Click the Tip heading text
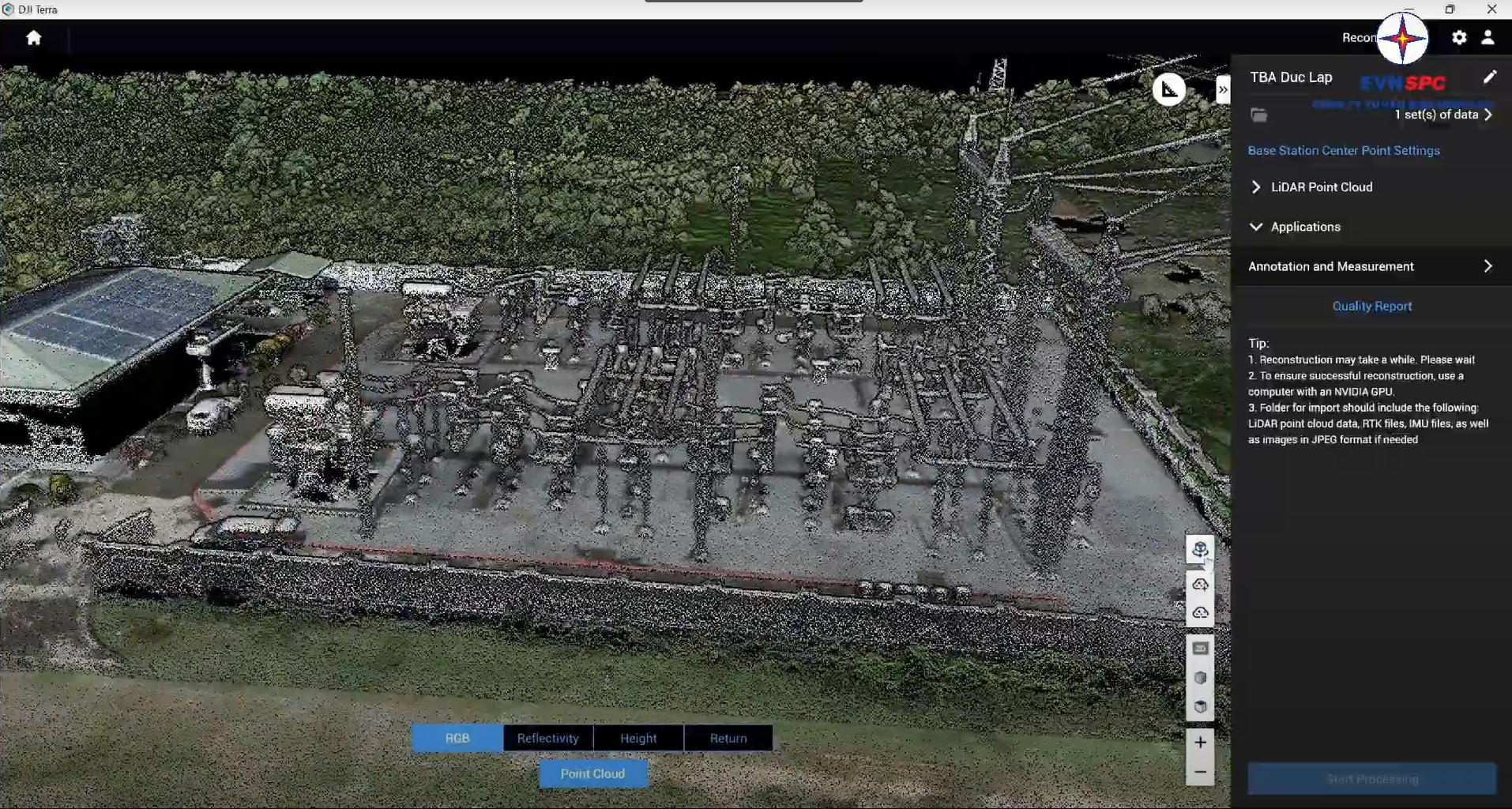 tap(1258, 344)
